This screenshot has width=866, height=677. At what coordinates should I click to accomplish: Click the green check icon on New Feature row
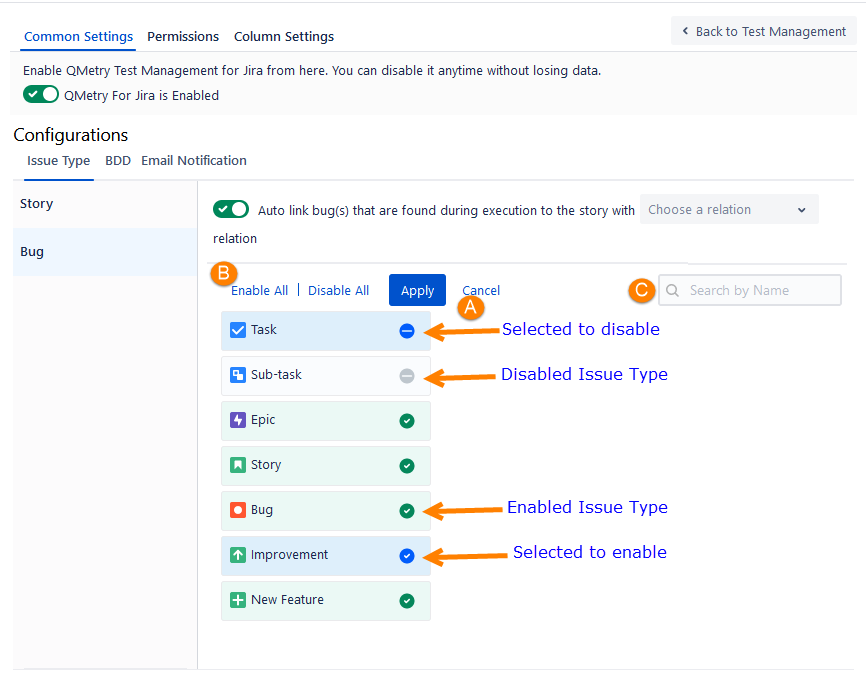click(x=406, y=601)
